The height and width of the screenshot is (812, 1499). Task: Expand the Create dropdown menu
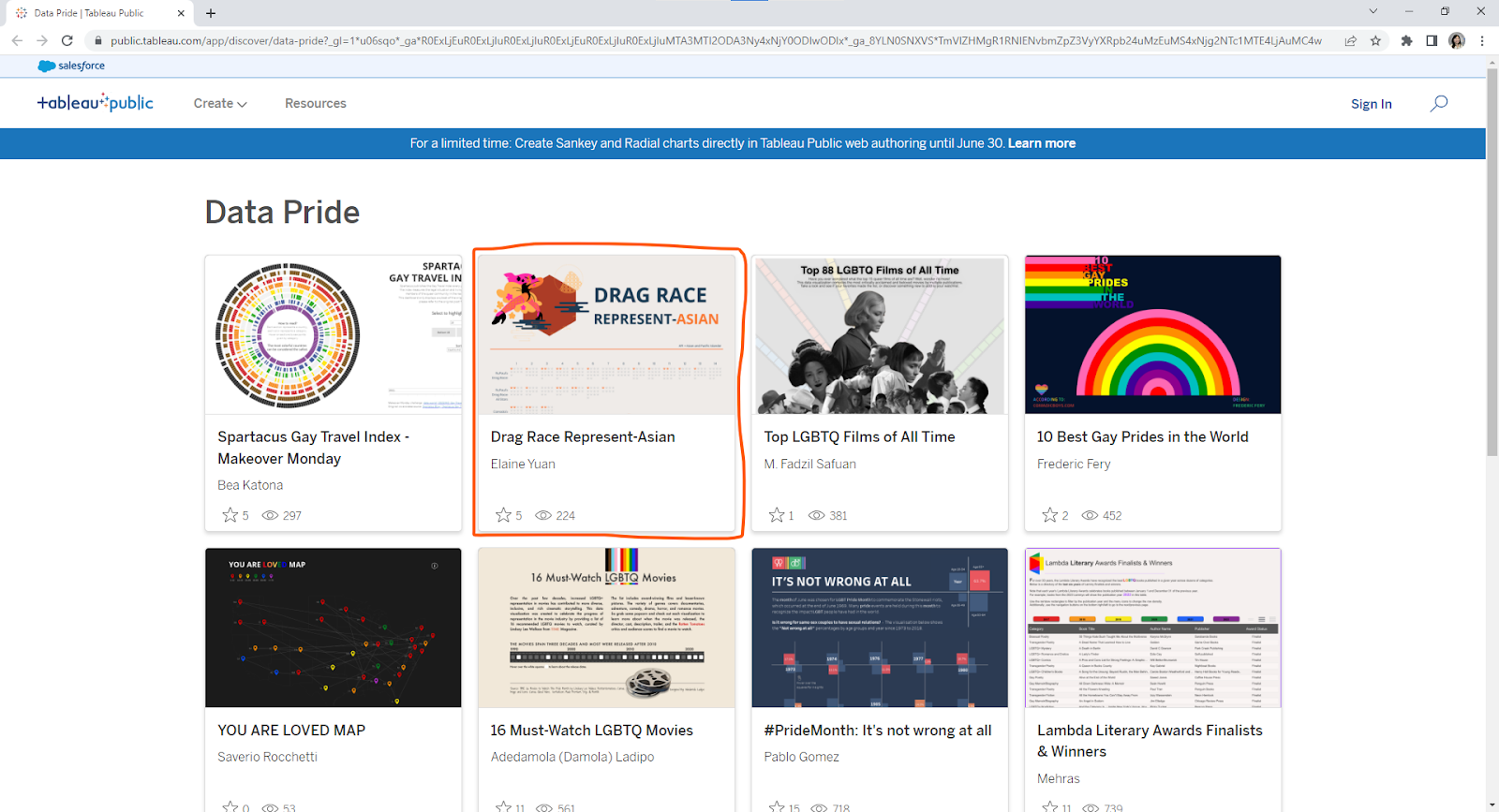click(x=220, y=103)
